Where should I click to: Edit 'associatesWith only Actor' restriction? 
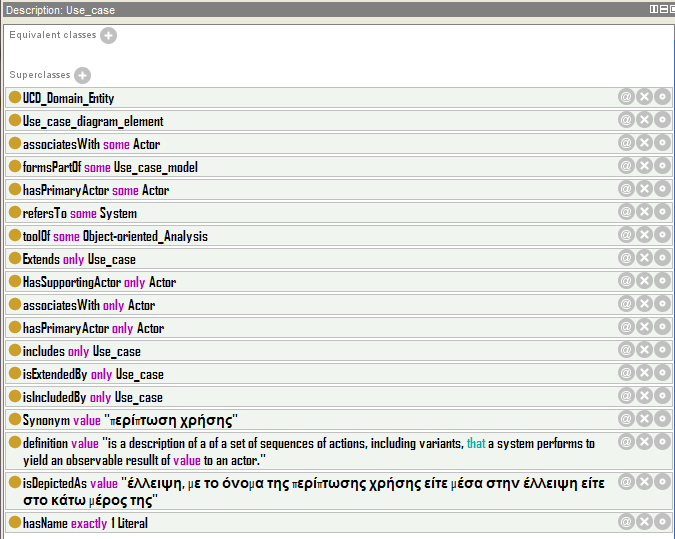663,304
